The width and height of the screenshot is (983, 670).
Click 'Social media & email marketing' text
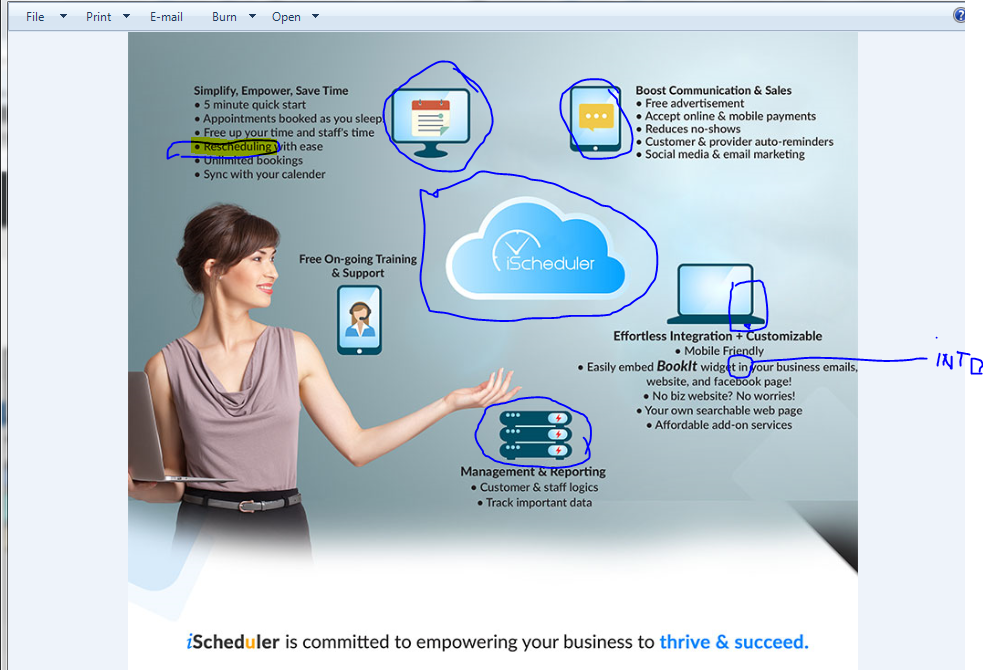[725, 154]
